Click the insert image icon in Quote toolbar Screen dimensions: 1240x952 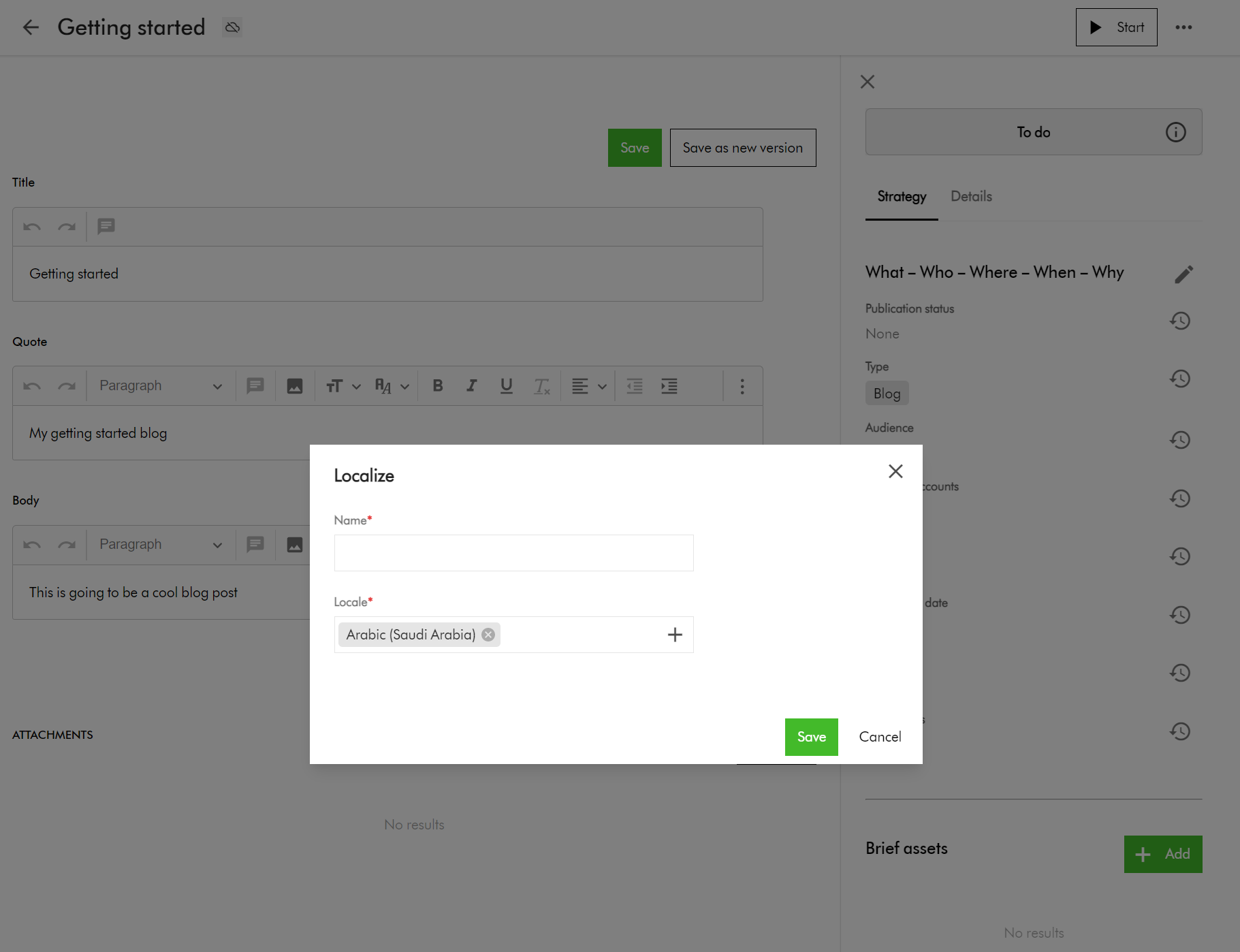coord(294,386)
